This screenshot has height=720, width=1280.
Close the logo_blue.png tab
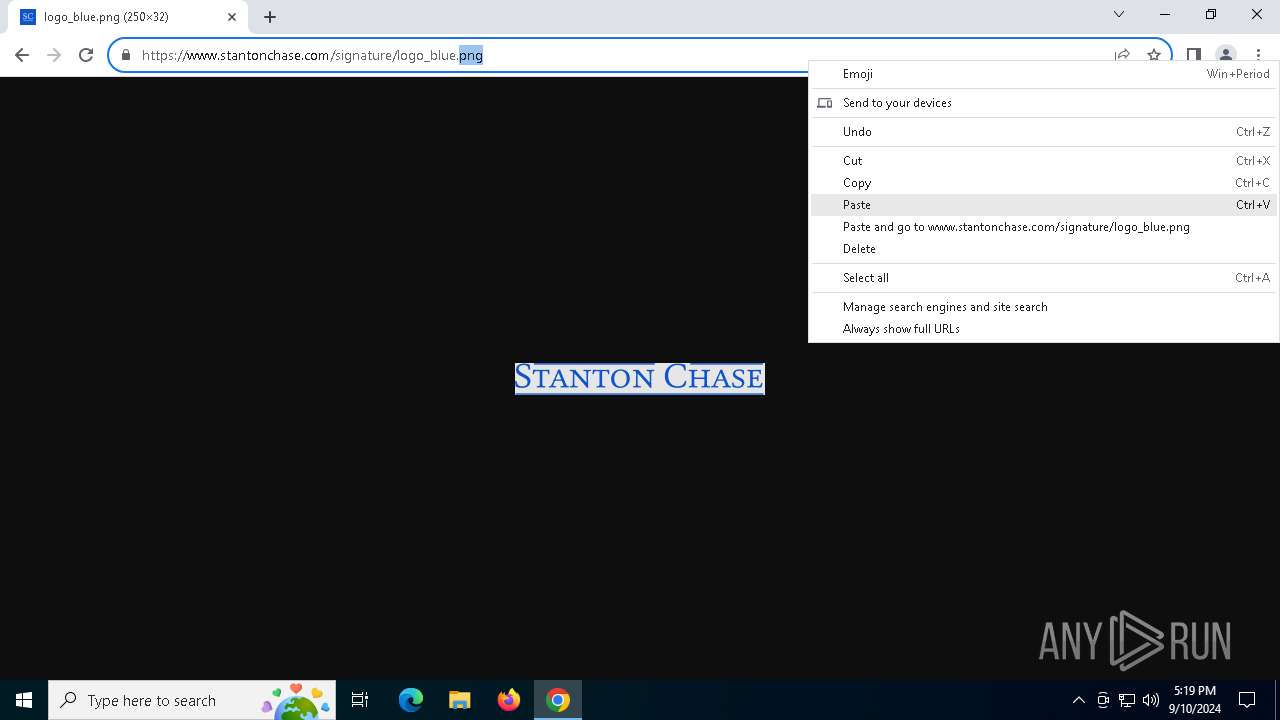point(232,17)
